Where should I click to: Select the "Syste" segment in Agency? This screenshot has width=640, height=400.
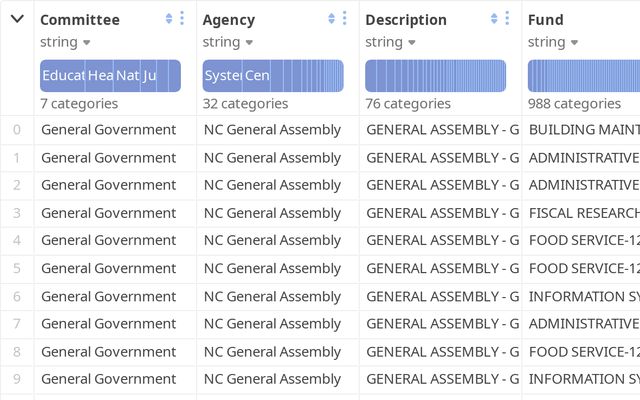click(222, 76)
